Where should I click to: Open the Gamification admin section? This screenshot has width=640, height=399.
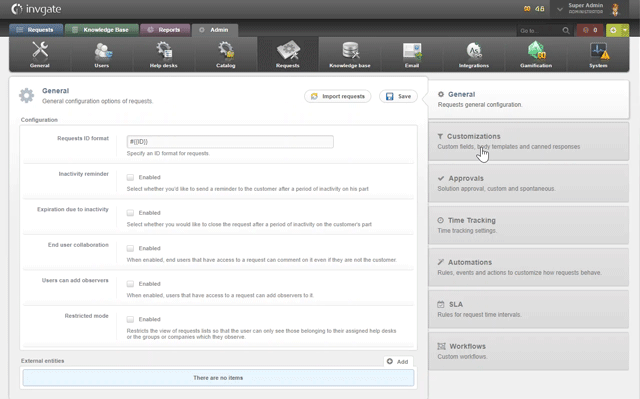tap(536, 55)
